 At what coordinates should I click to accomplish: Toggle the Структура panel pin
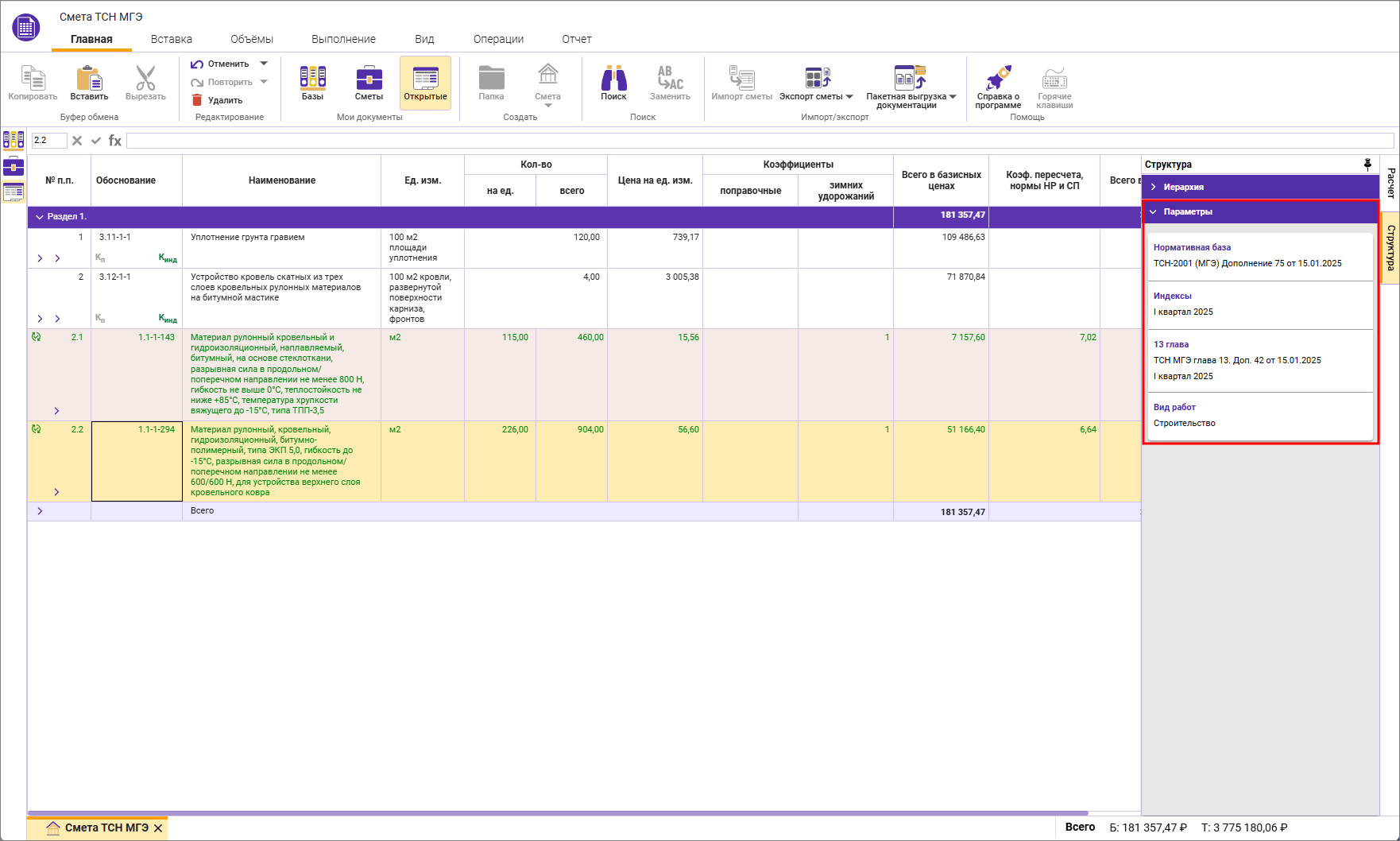coord(1367,164)
